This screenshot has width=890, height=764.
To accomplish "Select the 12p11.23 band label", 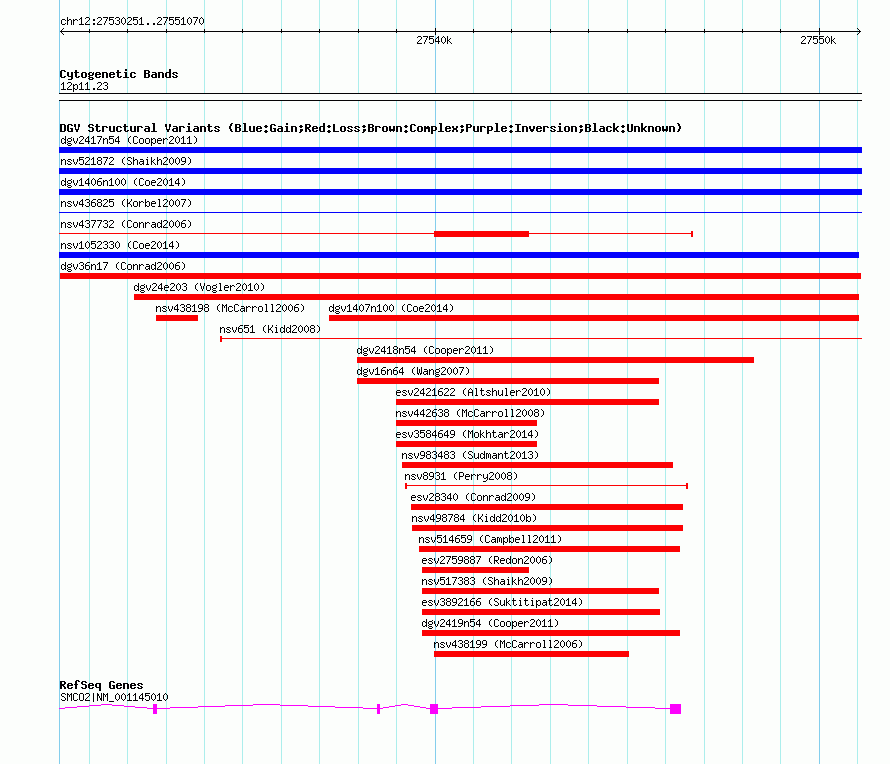I will point(84,86).
